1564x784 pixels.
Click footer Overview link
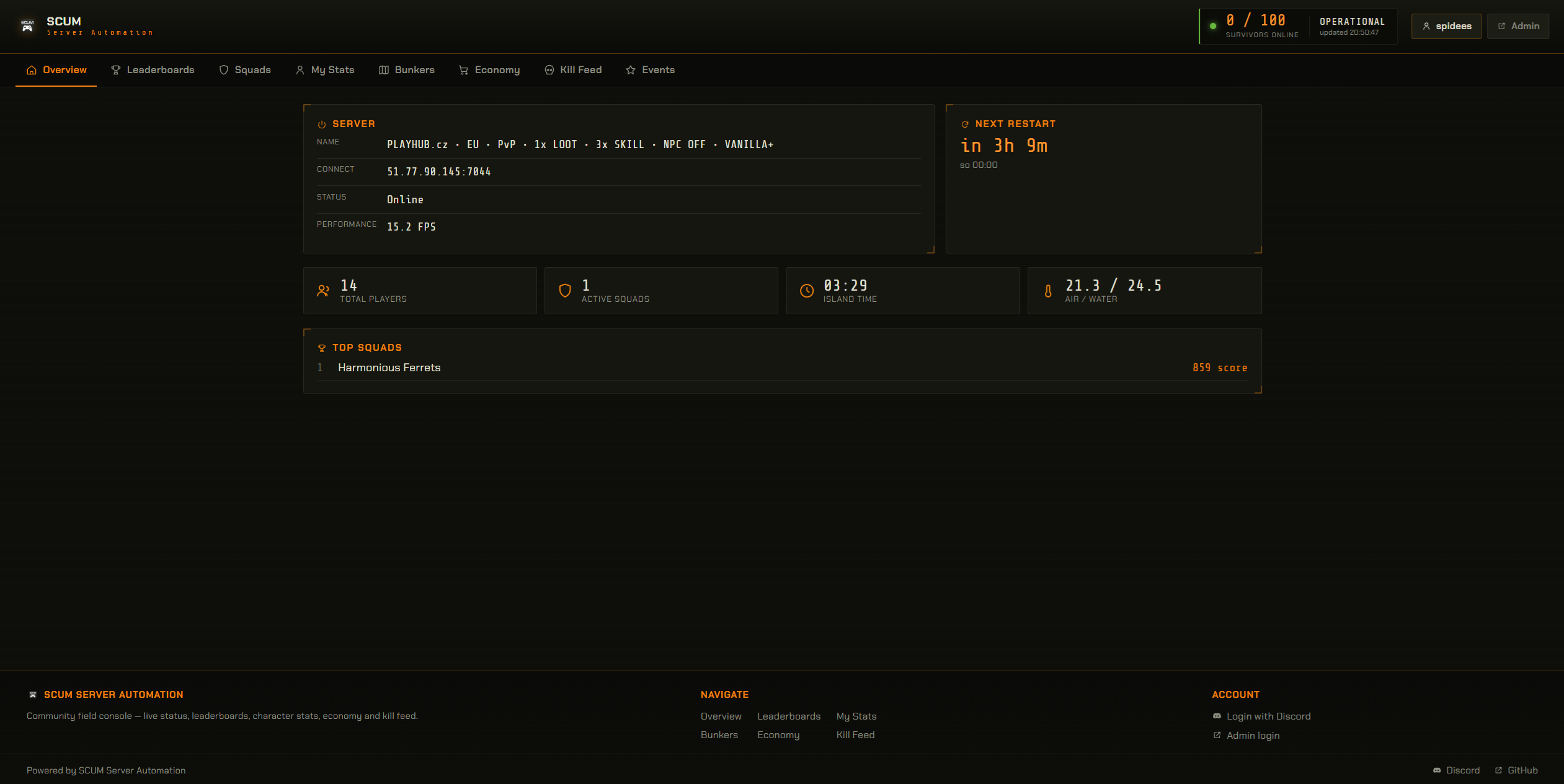click(721, 716)
